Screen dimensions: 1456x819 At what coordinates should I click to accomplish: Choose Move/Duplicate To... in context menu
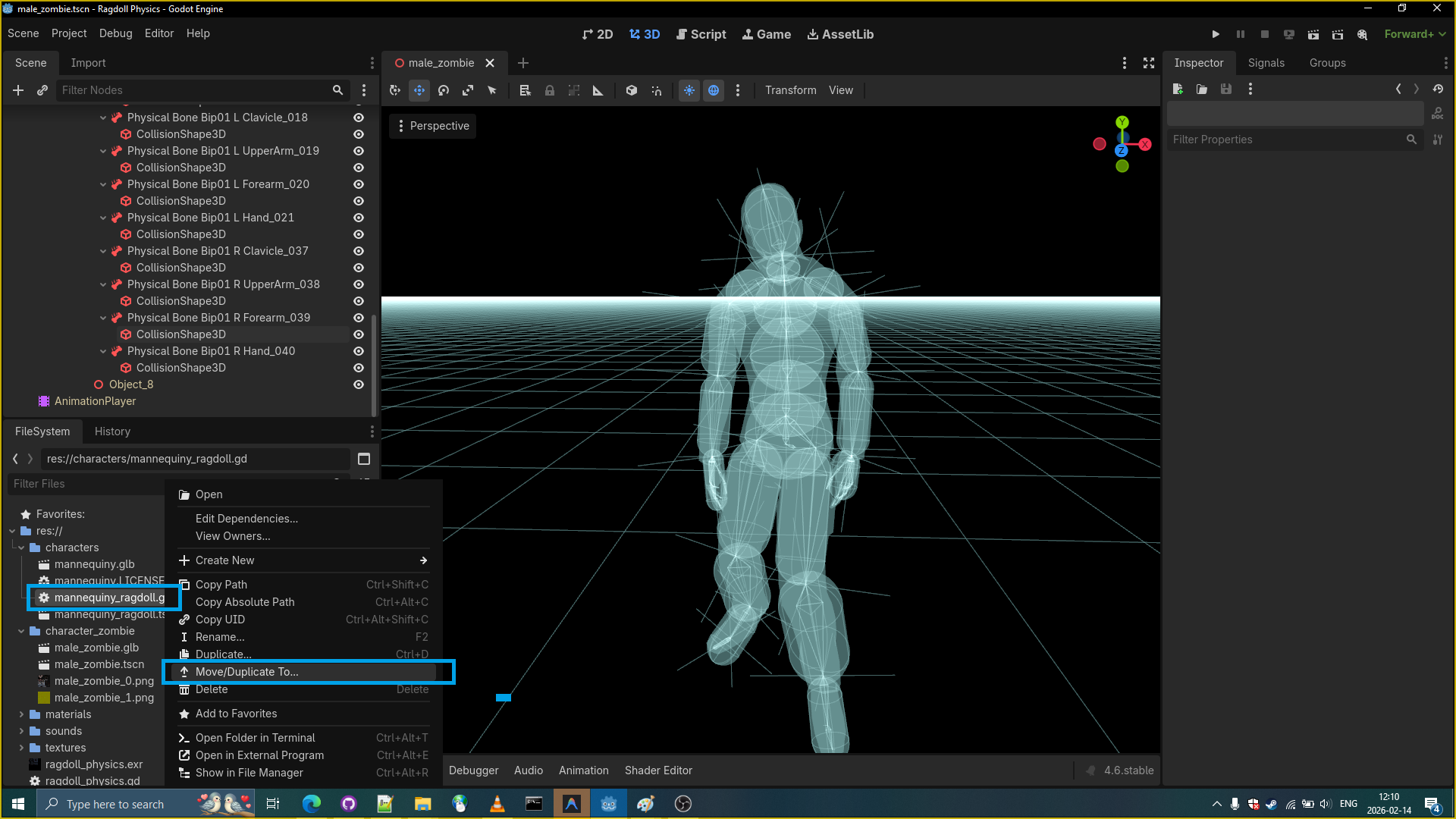(246, 672)
